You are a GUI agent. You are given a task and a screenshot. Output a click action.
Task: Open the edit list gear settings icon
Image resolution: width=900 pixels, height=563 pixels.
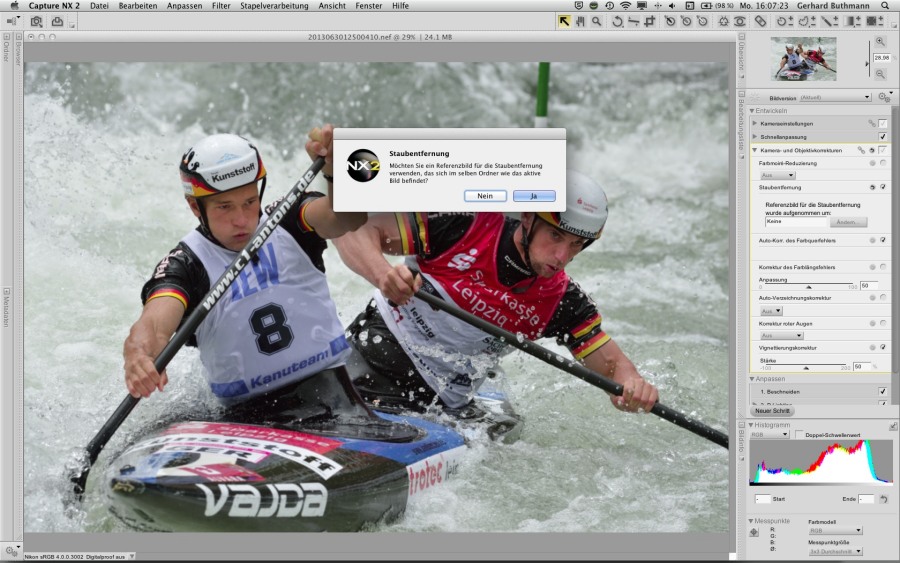[883, 98]
